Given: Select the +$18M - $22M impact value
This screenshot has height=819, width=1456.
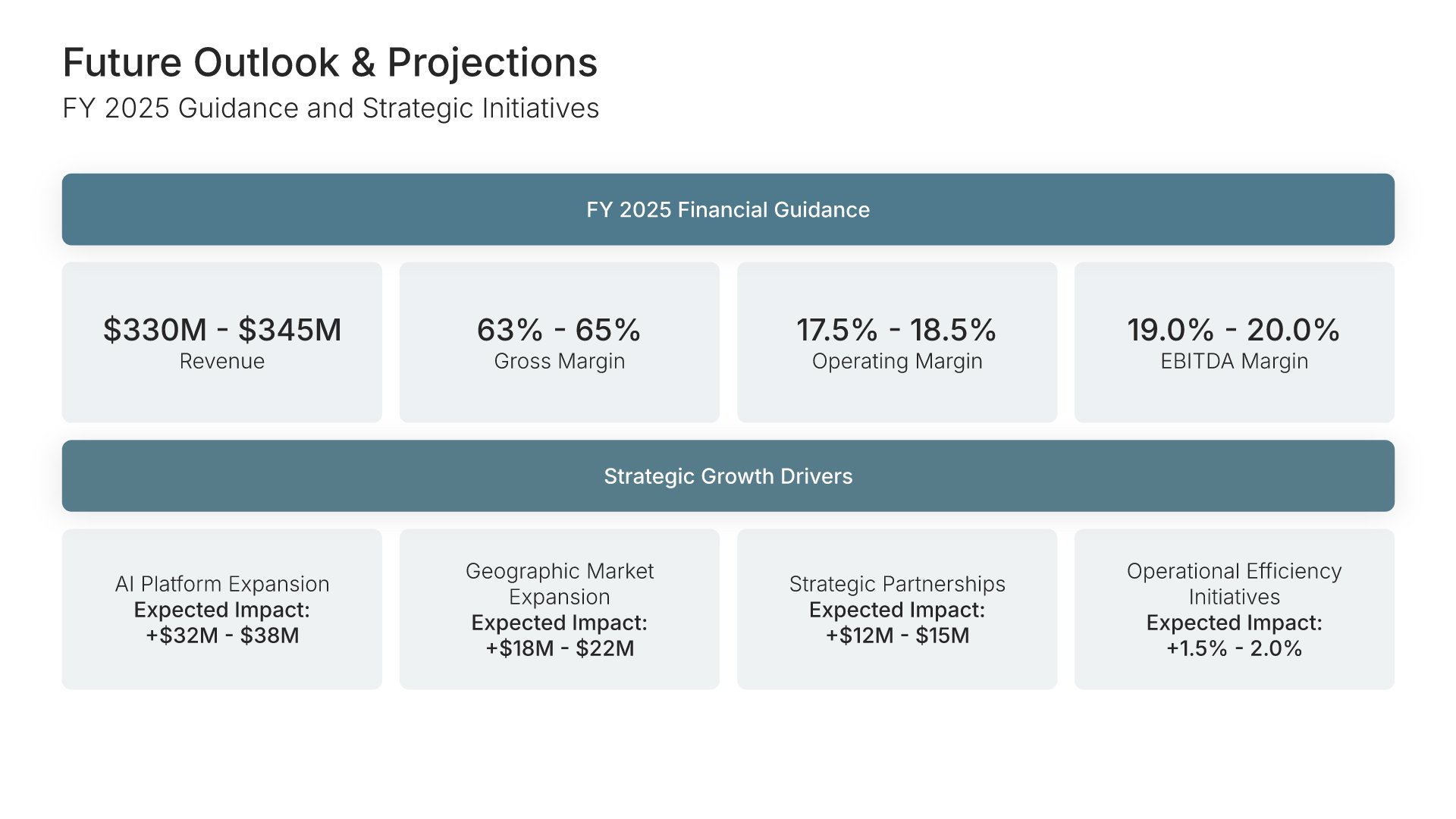Looking at the screenshot, I should (560, 648).
